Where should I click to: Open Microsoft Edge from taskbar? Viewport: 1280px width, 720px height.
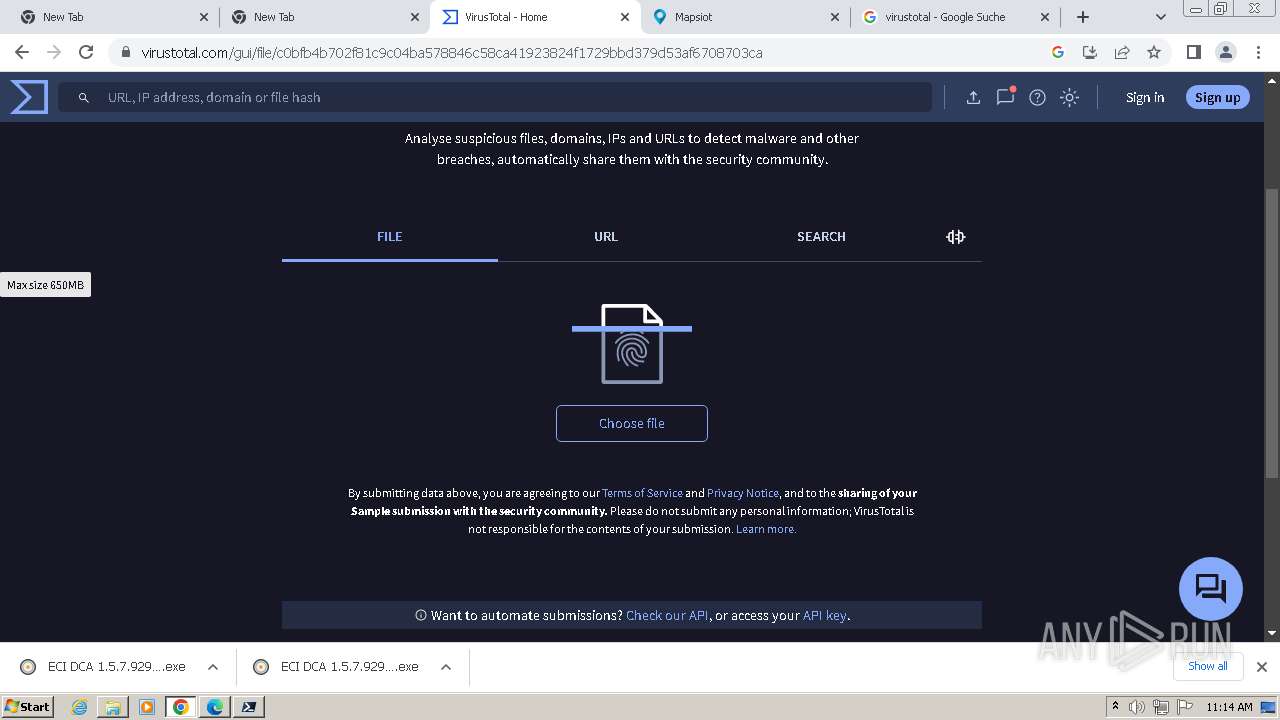215,707
